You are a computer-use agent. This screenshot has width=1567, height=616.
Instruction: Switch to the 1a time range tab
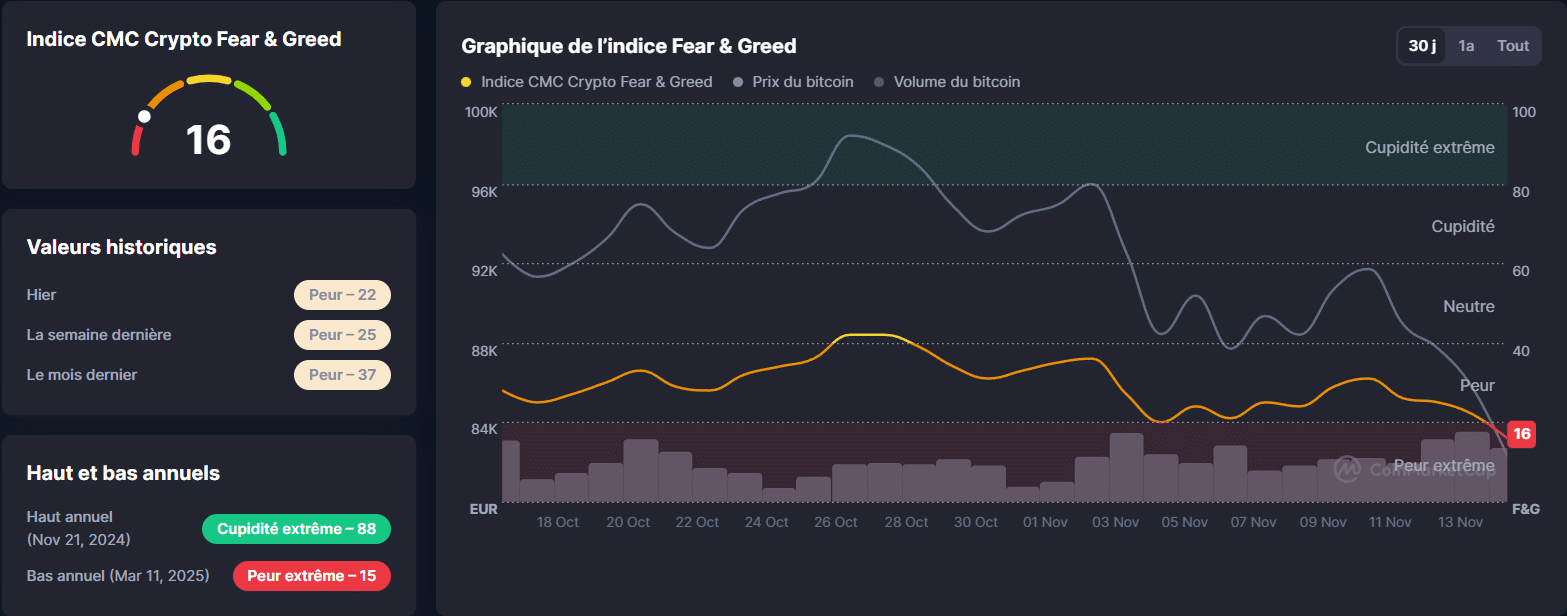point(1466,46)
